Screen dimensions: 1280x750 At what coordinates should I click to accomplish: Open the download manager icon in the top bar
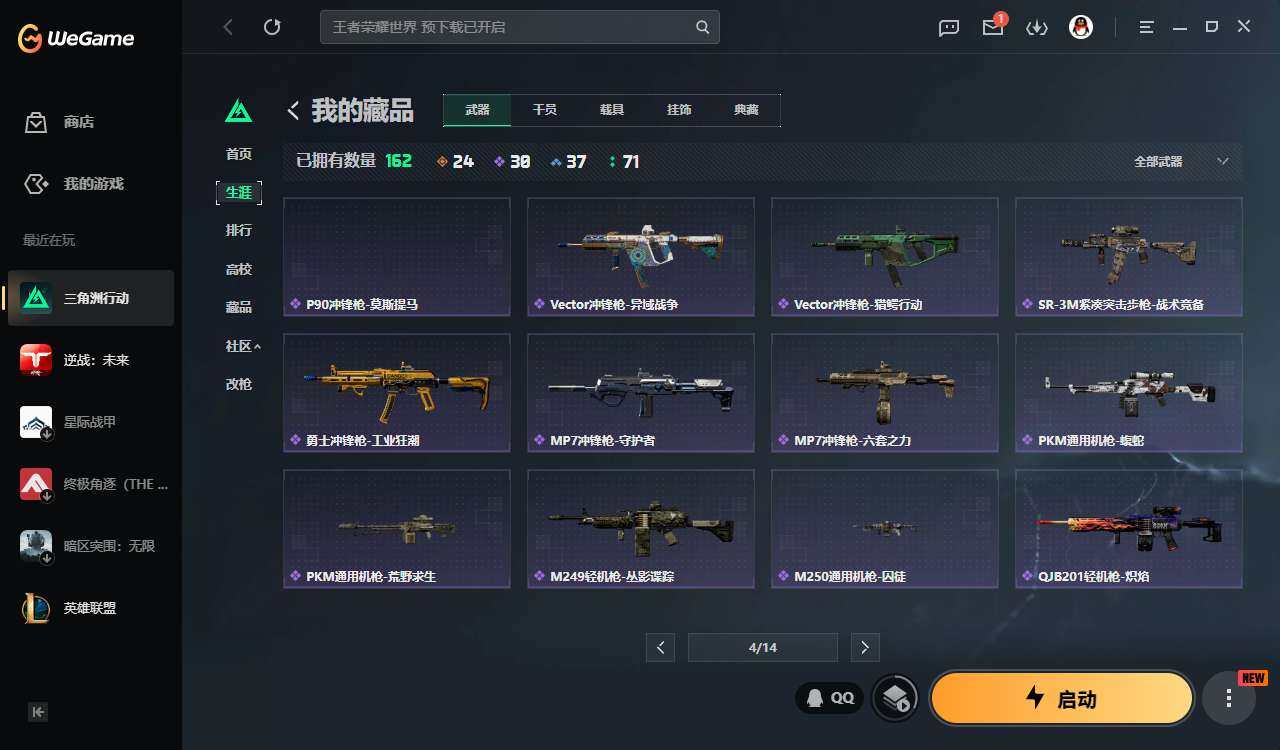click(x=1037, y=28)
